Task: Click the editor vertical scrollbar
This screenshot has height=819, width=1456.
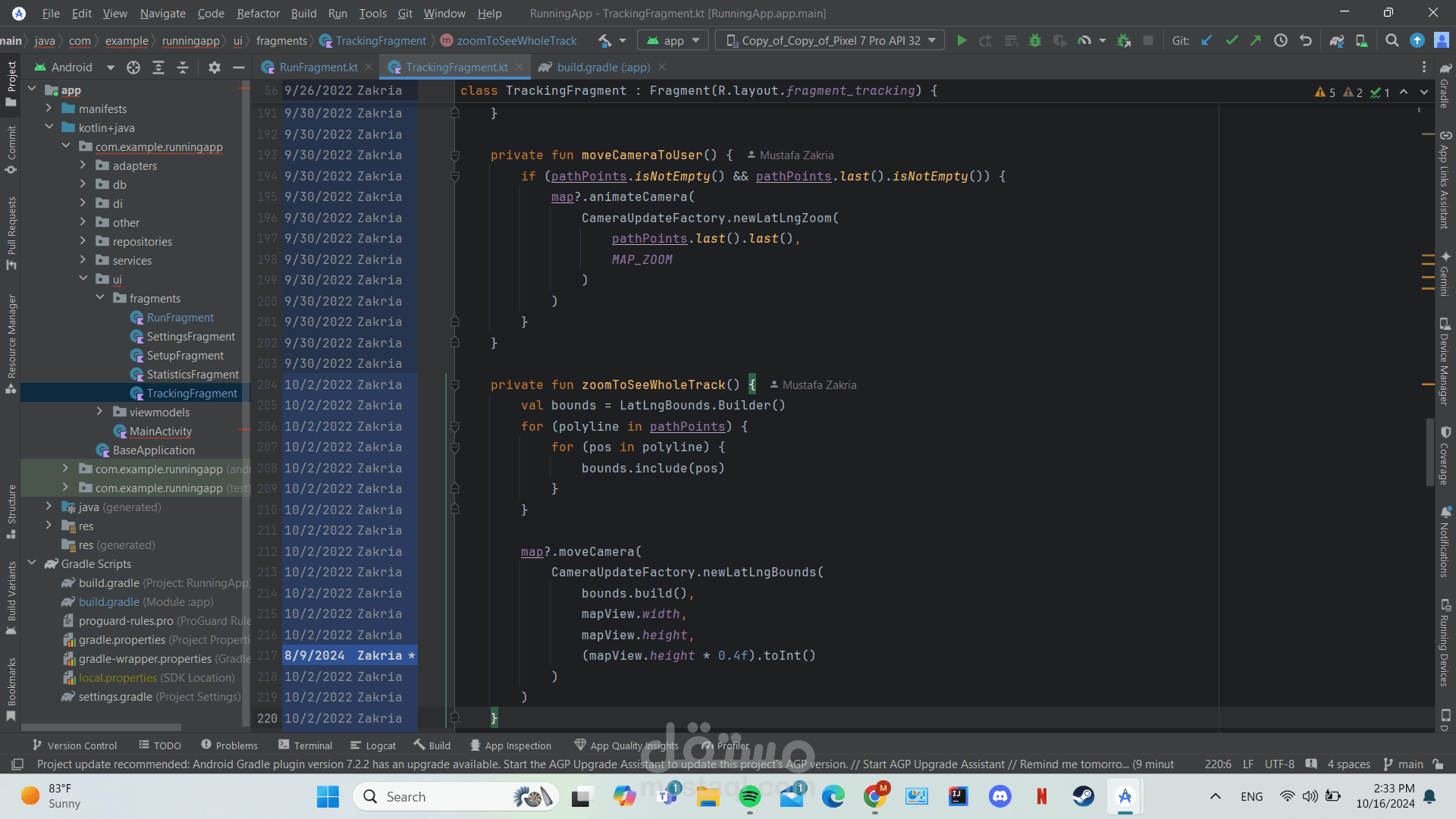Action: (x=1429, y=451)
